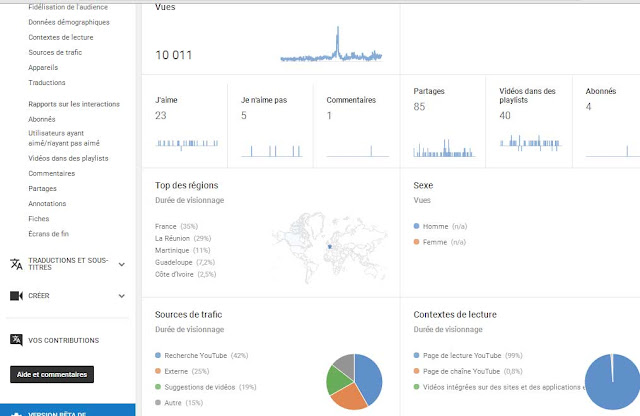
Task: Select France (35%) in region list
Action: pyautogui.click(x=176, y=226)
